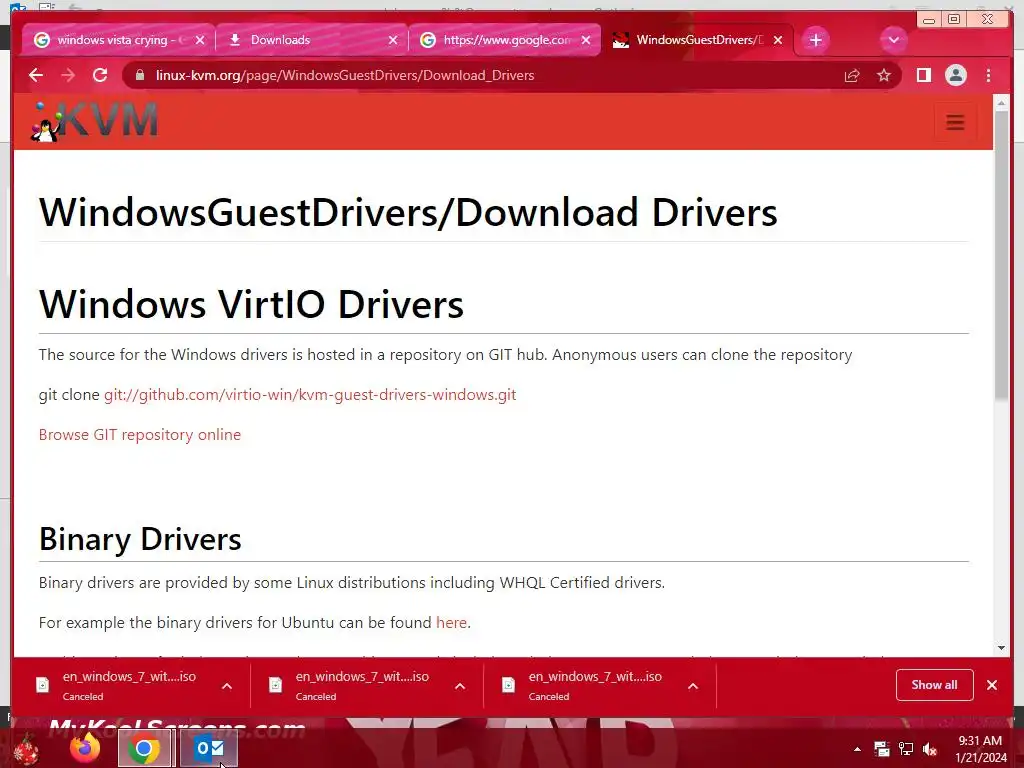1024x768 pixels.
Task: Open the Start ornament button on taskbar
Action: [27, 749]
